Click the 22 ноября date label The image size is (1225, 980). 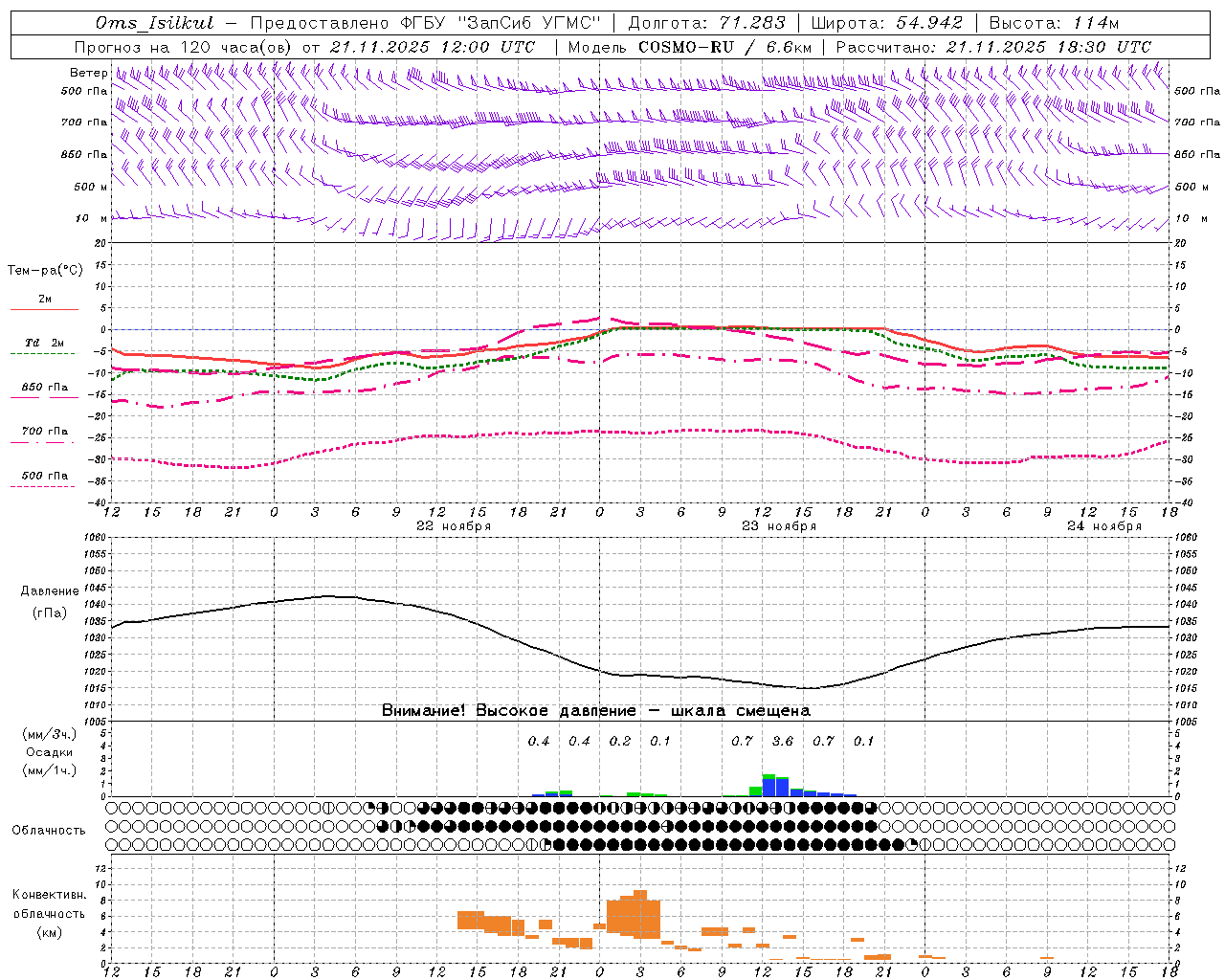pyautogui.click(x=454, y=526)
